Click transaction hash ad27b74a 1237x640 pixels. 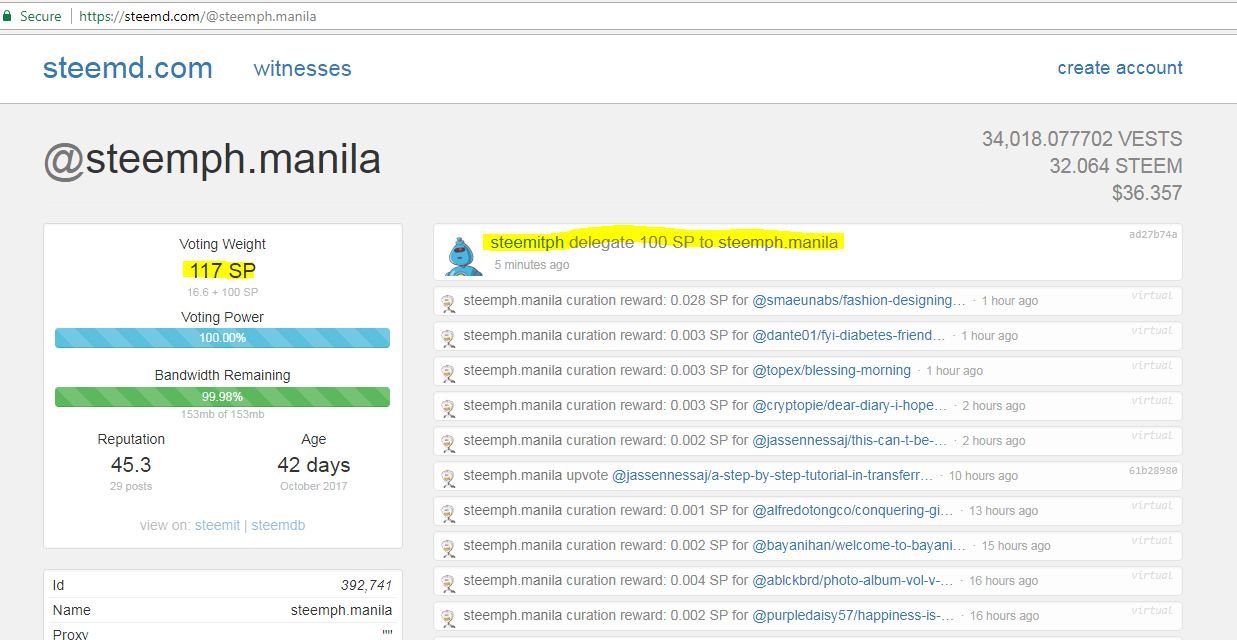coord(1153,234)
